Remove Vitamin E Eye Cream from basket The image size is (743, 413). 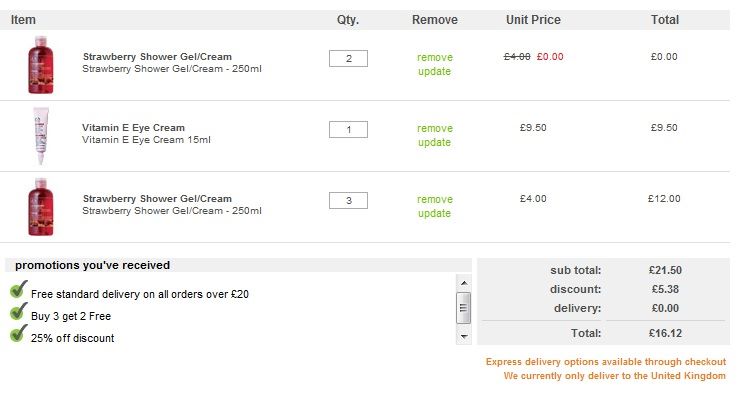434,129
